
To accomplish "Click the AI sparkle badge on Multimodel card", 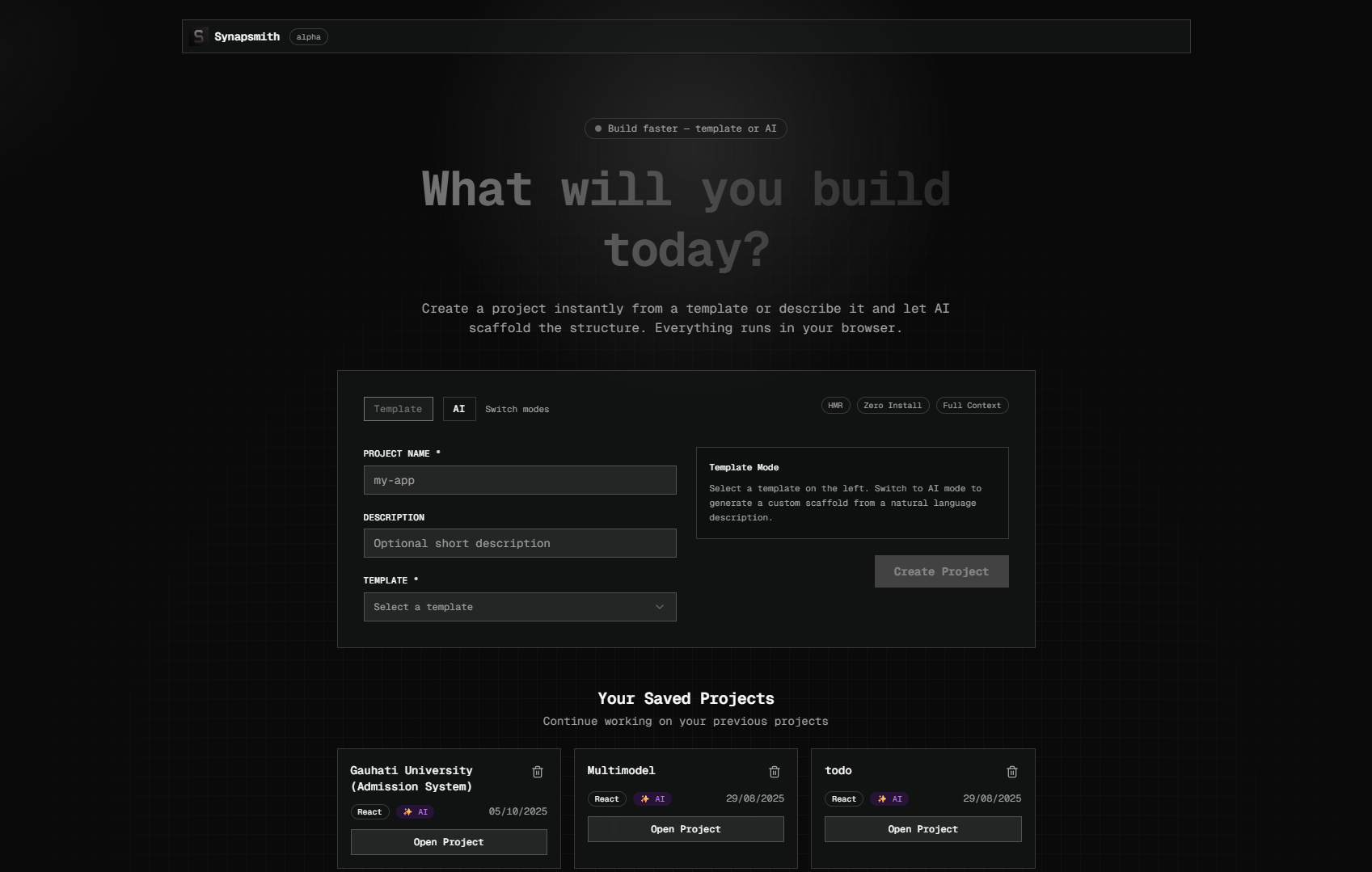I will click(652, 798).
